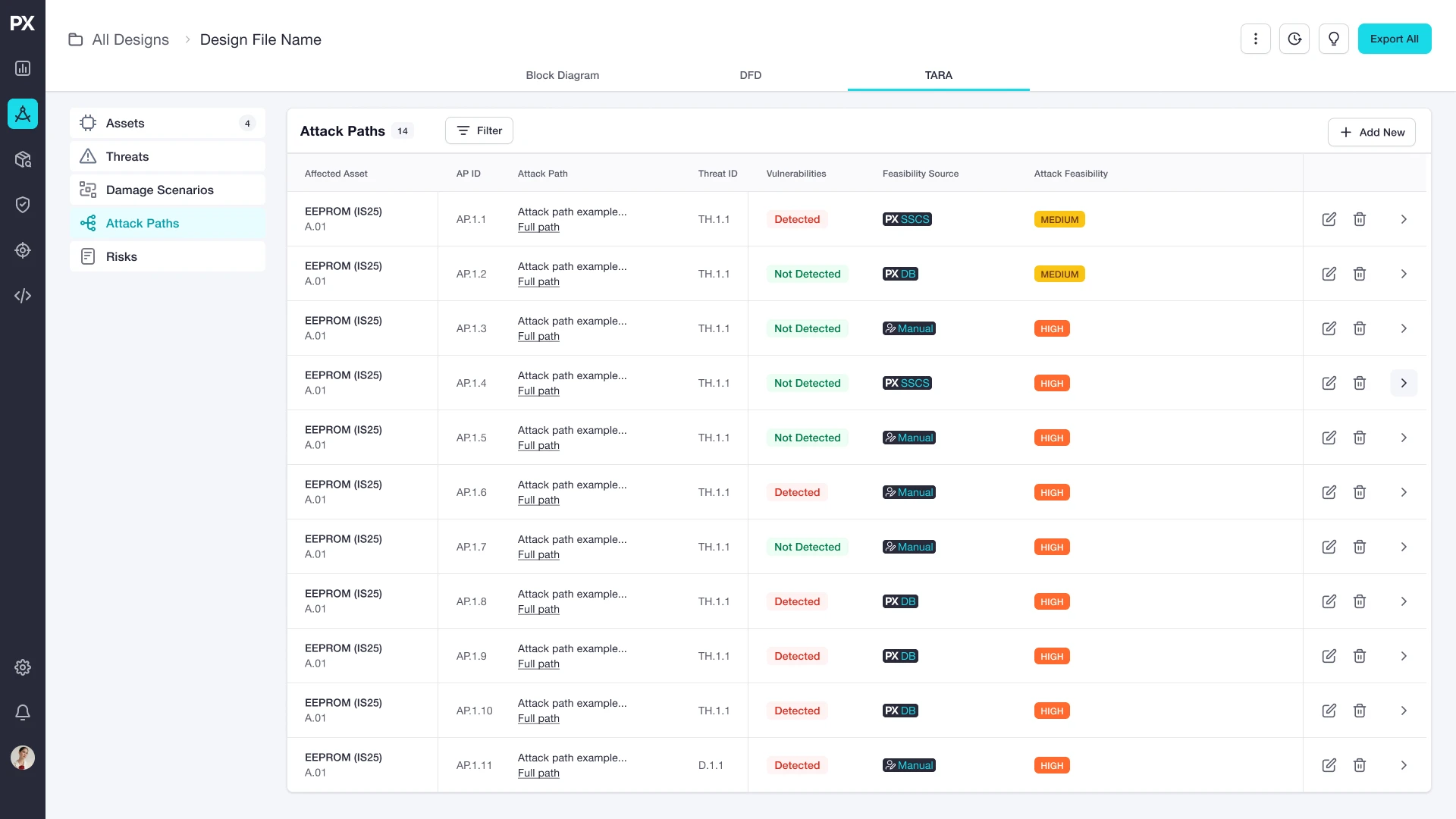Image resolution: width=1456 pixels, height=819 pixels.
Task: Open the user profile avatar
Action: point(23,758)
